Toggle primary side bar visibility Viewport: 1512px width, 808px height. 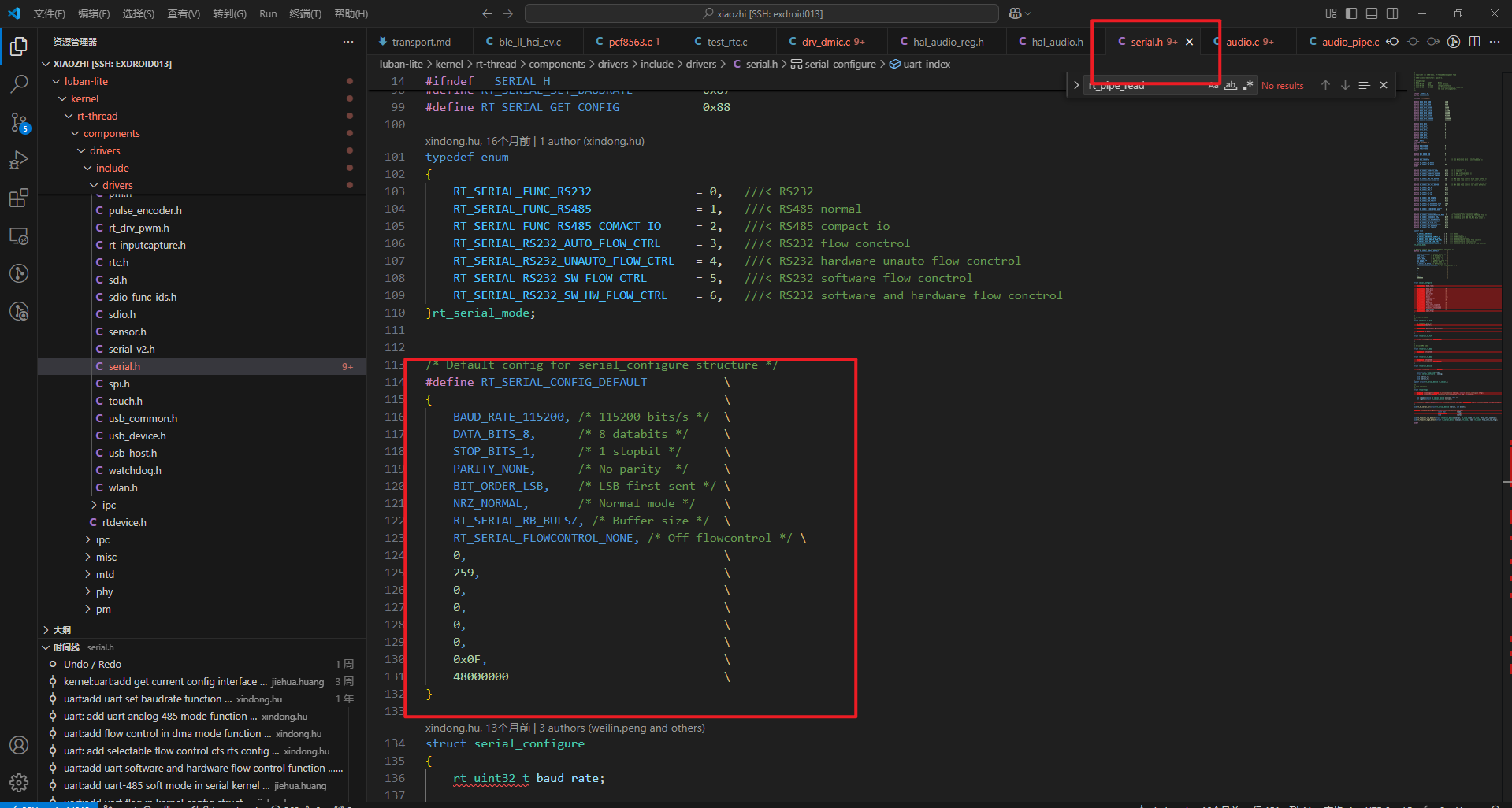pos(1351,13)
